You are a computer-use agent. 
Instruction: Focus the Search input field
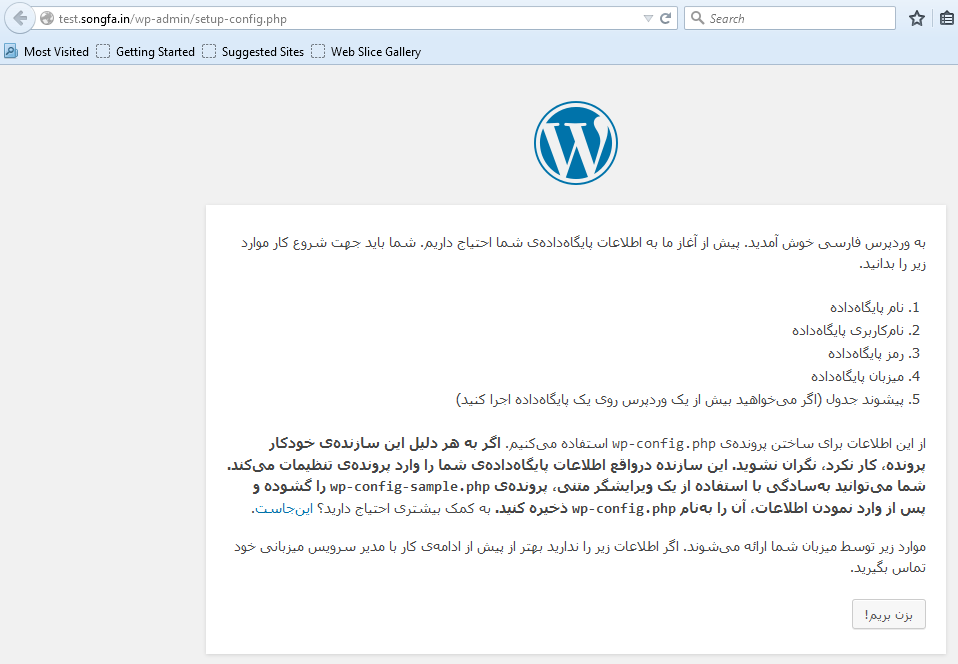pyautogui.click(x=789, y=18)
